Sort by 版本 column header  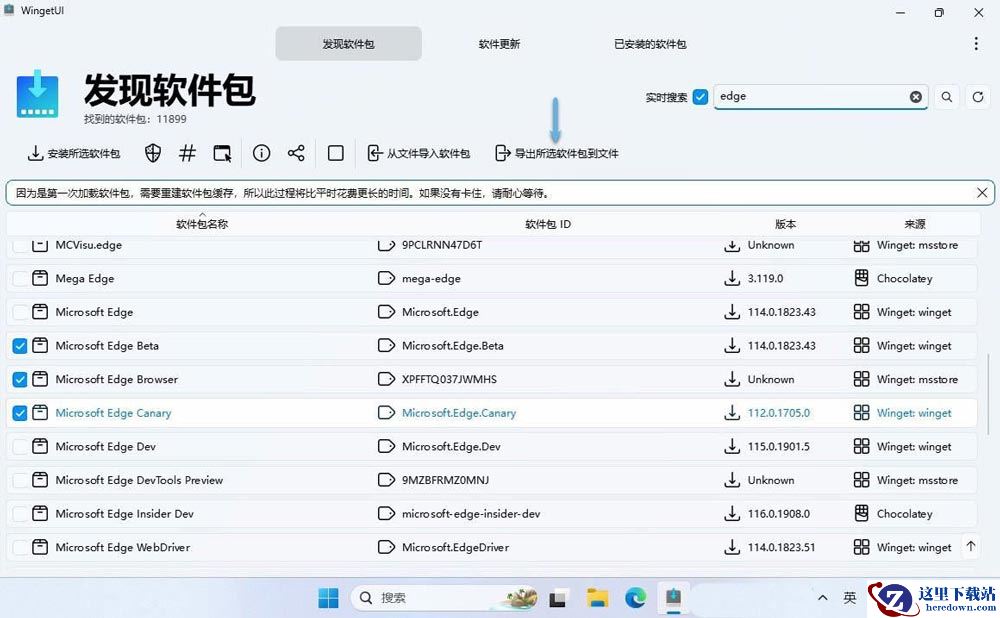tap(785, 224)
